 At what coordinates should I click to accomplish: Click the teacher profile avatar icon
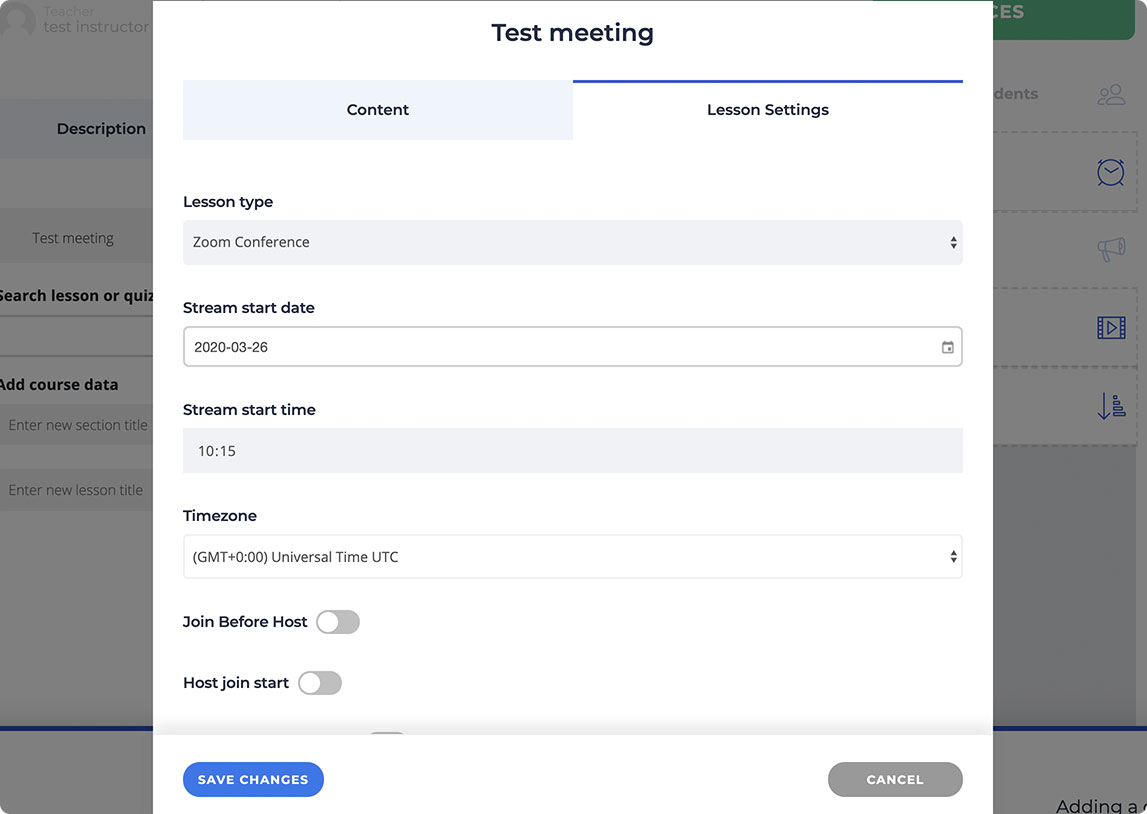coord(20,20)
